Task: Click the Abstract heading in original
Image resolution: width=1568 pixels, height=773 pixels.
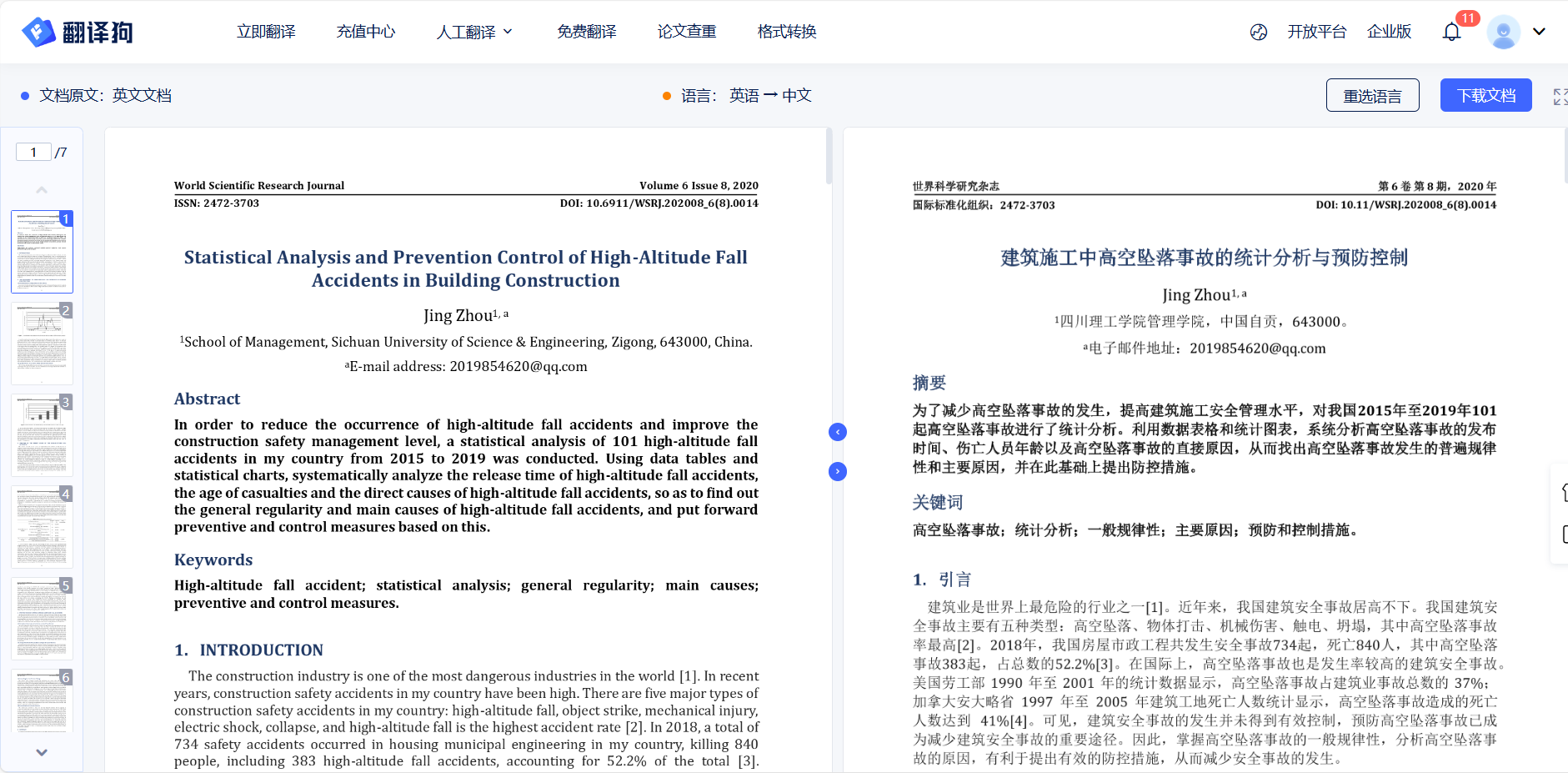Action: tap(207, 399)
